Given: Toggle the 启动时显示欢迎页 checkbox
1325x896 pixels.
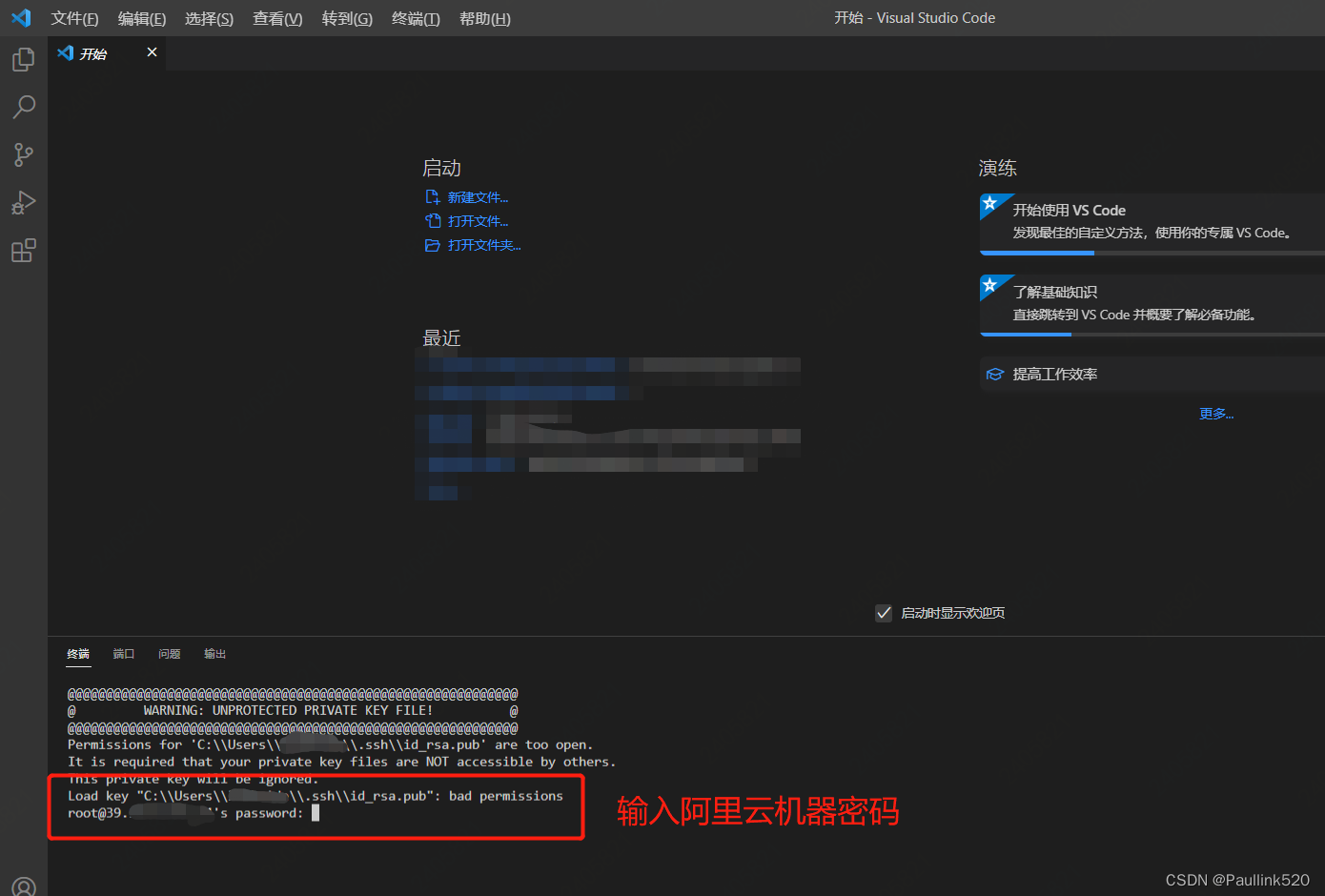Looking at the screenshot, I should [884, 613].
